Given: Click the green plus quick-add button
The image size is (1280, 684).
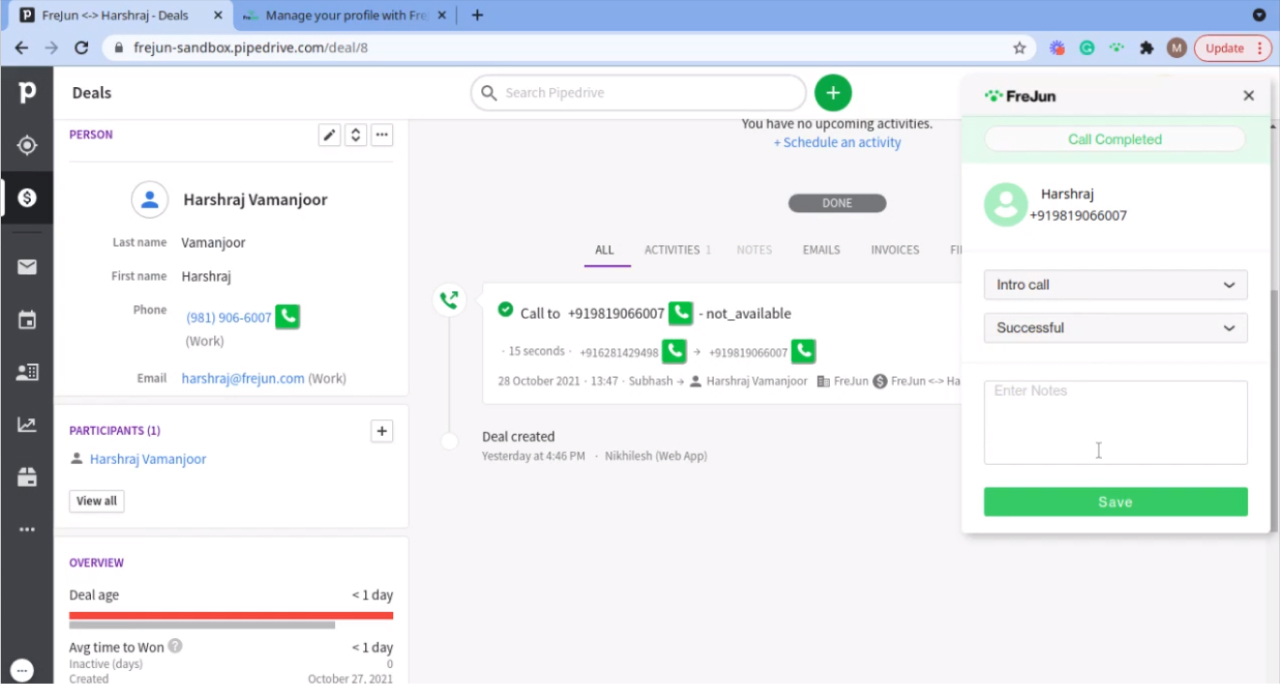Looking at the screenshot, I should pos(833,93).
